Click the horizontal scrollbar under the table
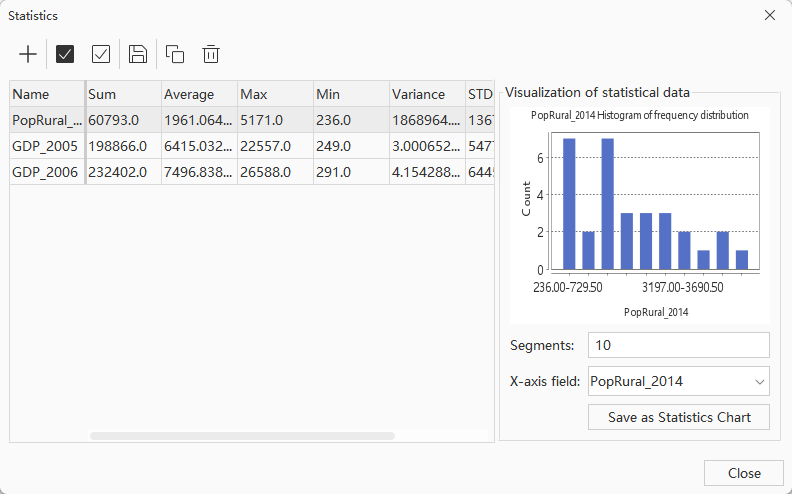 [242, 436]
